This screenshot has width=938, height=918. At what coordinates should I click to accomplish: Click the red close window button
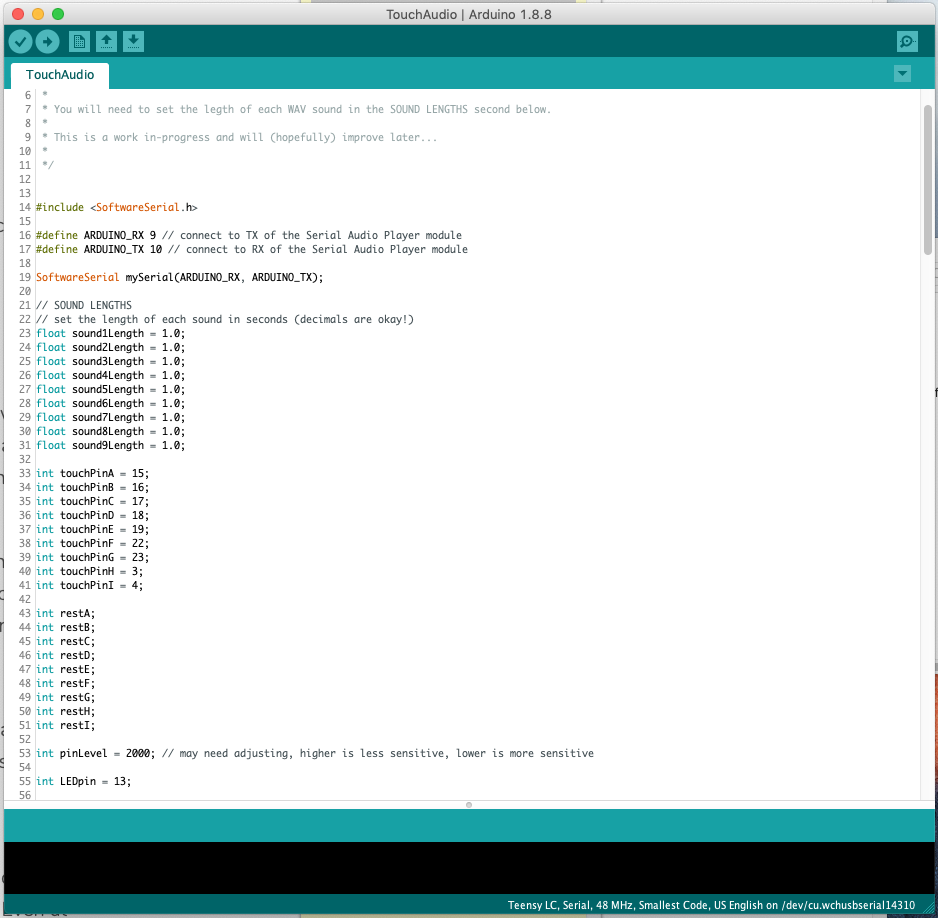point(18,14)
